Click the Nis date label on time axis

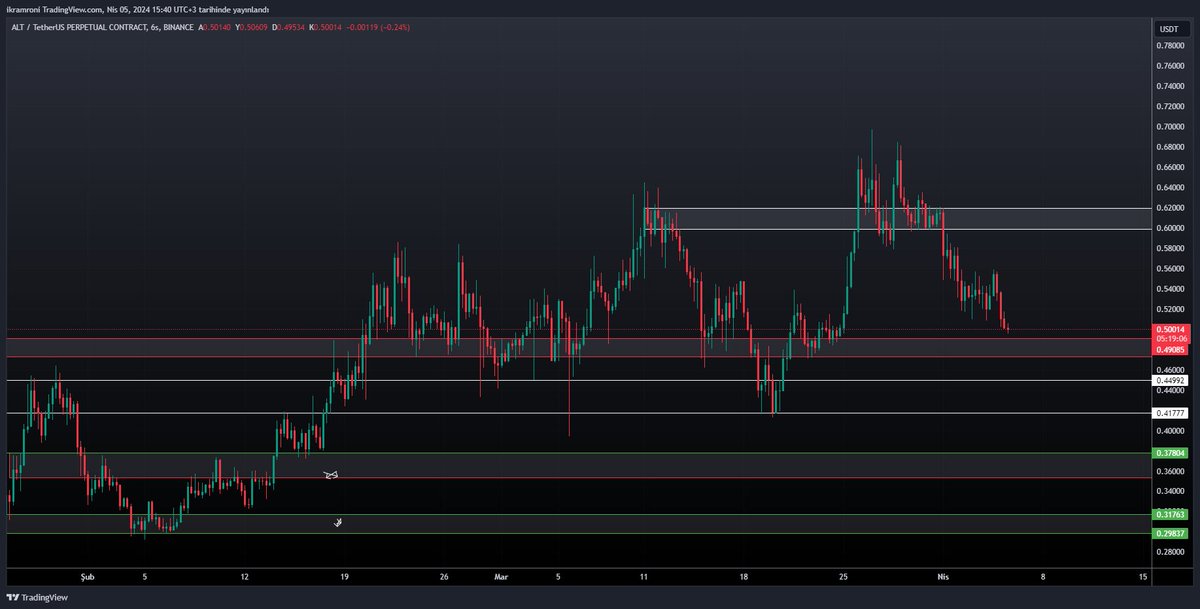tap(942, 576)
